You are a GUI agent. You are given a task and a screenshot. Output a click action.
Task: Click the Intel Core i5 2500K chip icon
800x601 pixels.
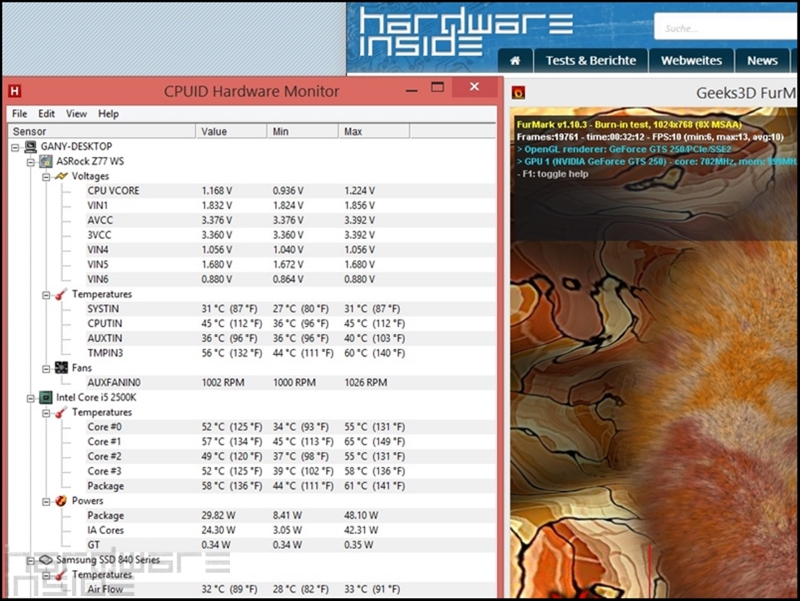click(x=45, y=397)
